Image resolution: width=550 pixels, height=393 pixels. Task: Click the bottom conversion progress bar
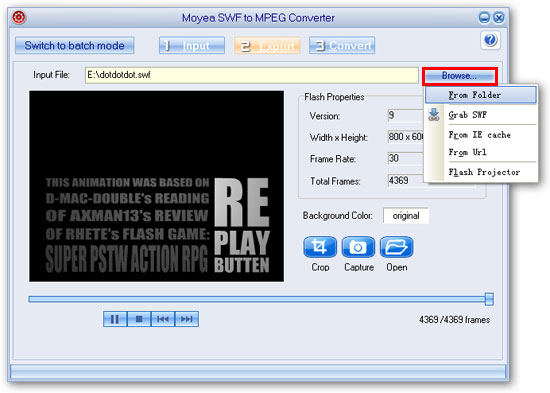tap(258, 371)
